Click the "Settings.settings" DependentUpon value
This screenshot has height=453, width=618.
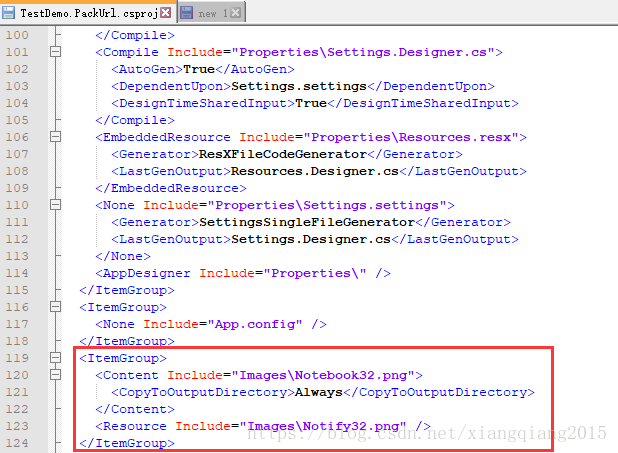[299, 86]
